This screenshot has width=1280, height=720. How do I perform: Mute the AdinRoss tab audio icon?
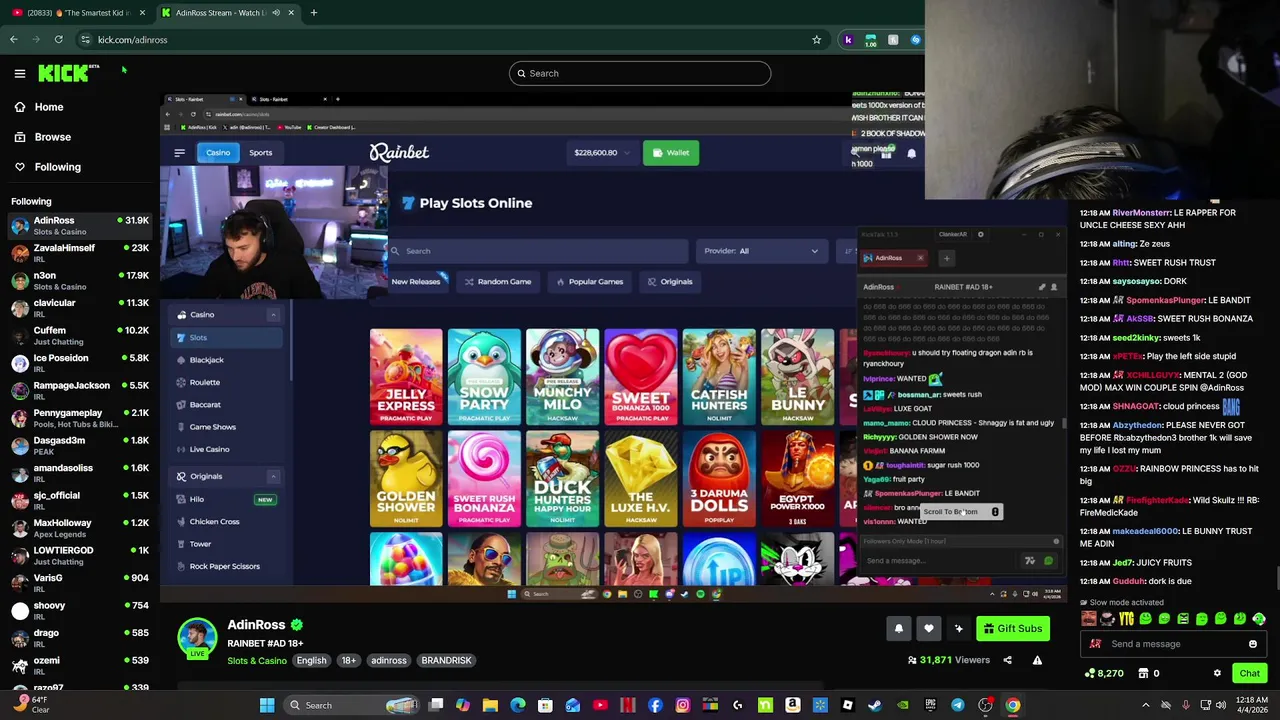pos(276,13)
